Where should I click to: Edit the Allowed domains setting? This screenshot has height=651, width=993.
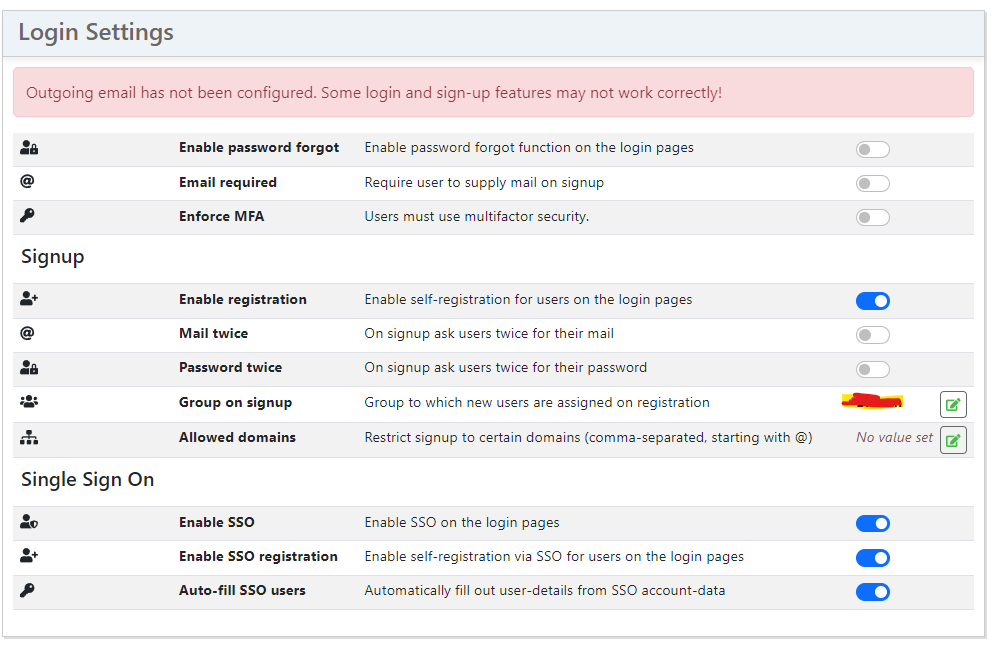point(953,439)
